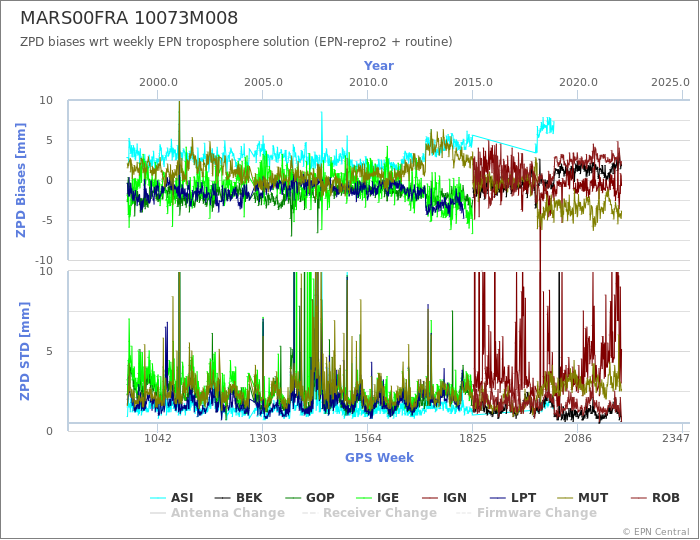Click GPS week label 1825
Viewport: 700px width, 540px height.
pos(473,438)
